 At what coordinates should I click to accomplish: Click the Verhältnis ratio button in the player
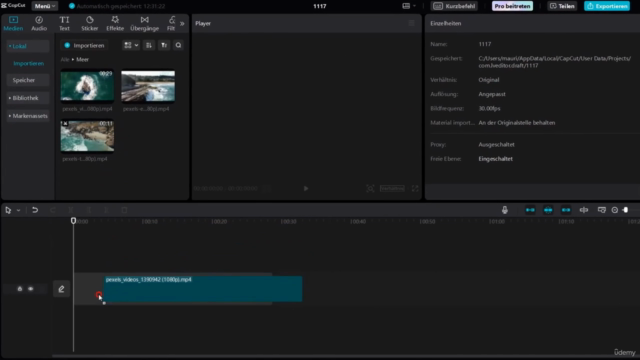392,188
